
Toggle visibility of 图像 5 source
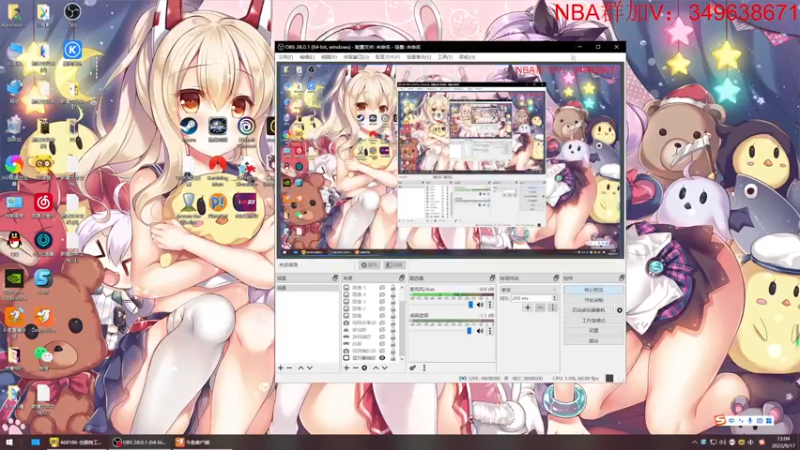pyautogui.click(x=382, y=288)
